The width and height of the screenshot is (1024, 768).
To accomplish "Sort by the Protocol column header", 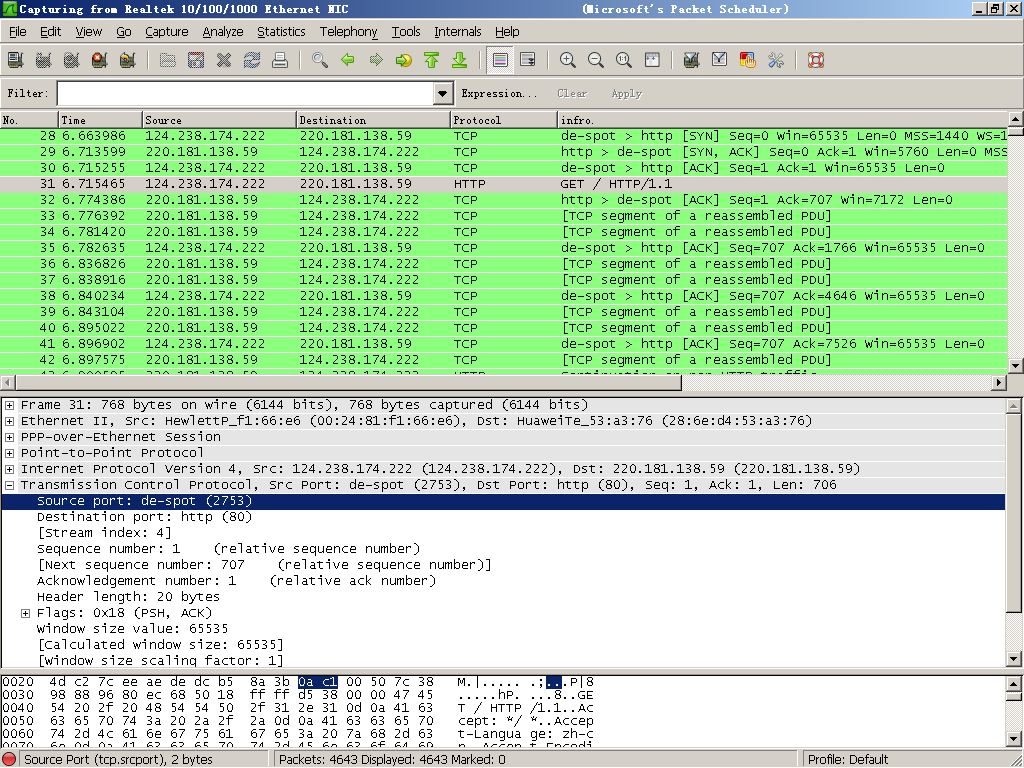I will [504, 120].
